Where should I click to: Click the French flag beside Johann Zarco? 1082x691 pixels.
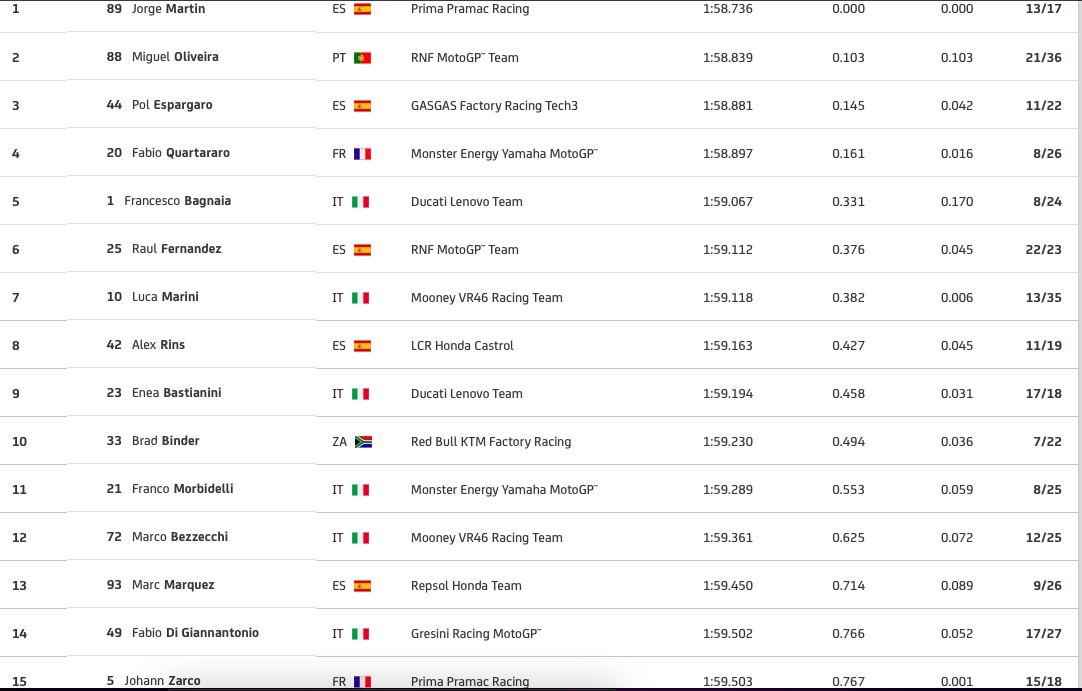pos(362,682)
